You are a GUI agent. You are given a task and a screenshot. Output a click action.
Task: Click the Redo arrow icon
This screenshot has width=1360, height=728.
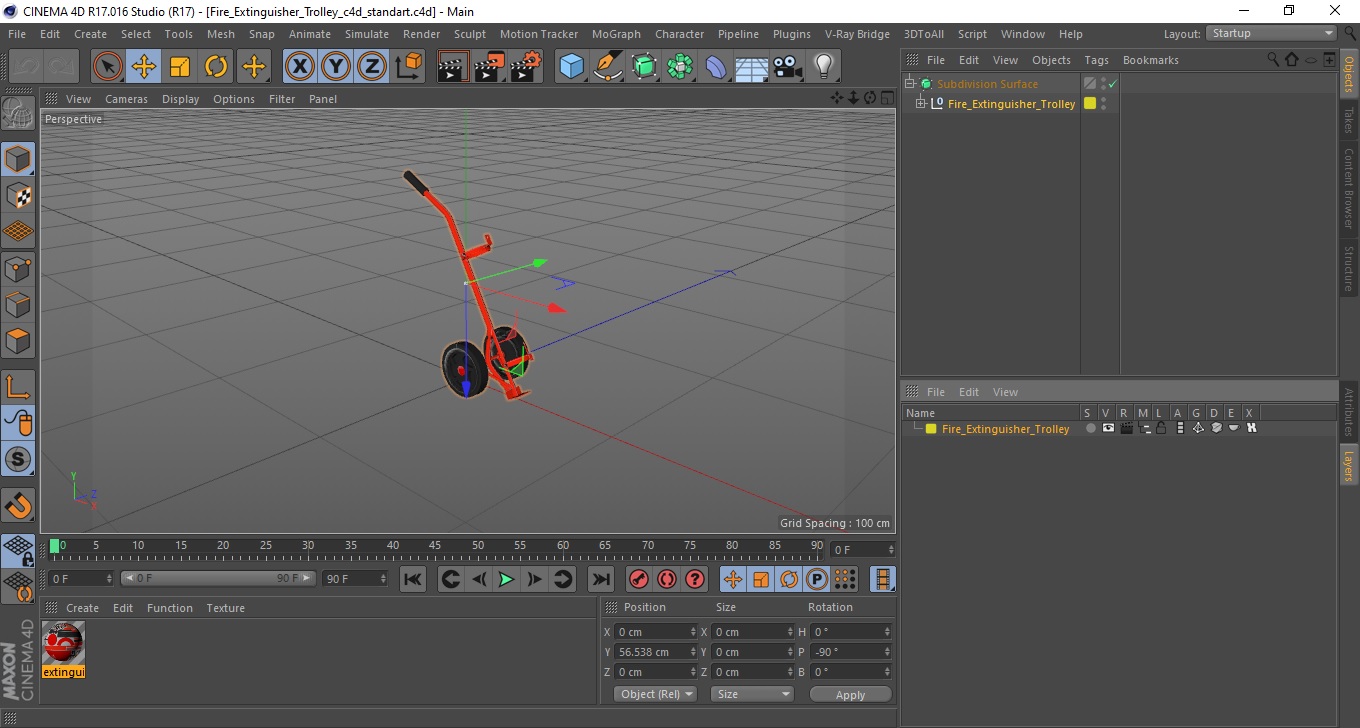[62, 67]
